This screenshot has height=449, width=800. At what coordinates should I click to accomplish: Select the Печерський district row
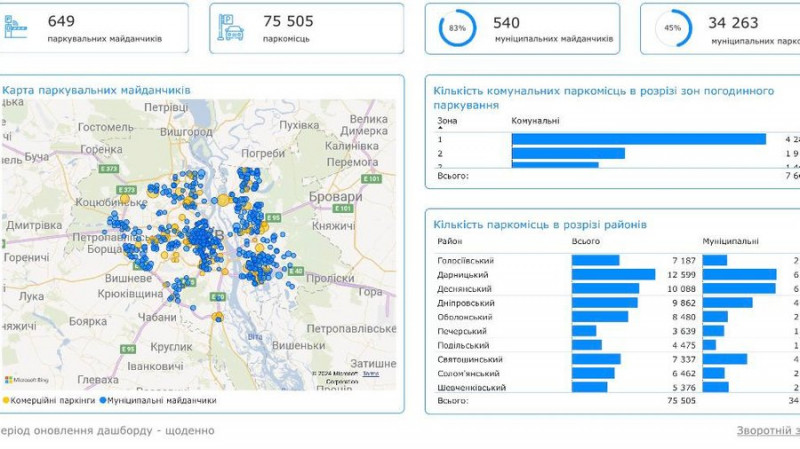coord(617,331)
